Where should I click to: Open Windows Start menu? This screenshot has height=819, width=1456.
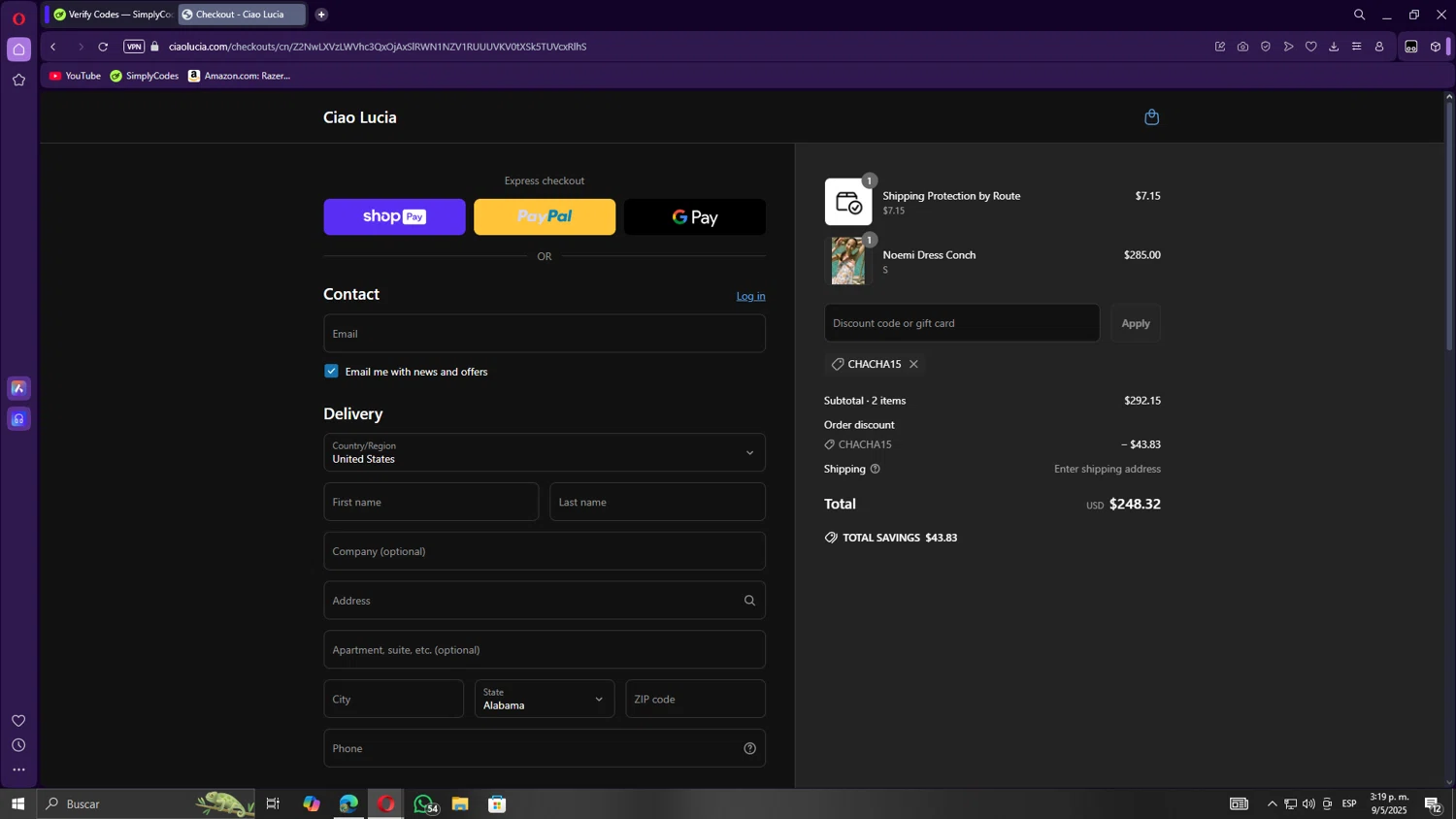tap(17, 803)
